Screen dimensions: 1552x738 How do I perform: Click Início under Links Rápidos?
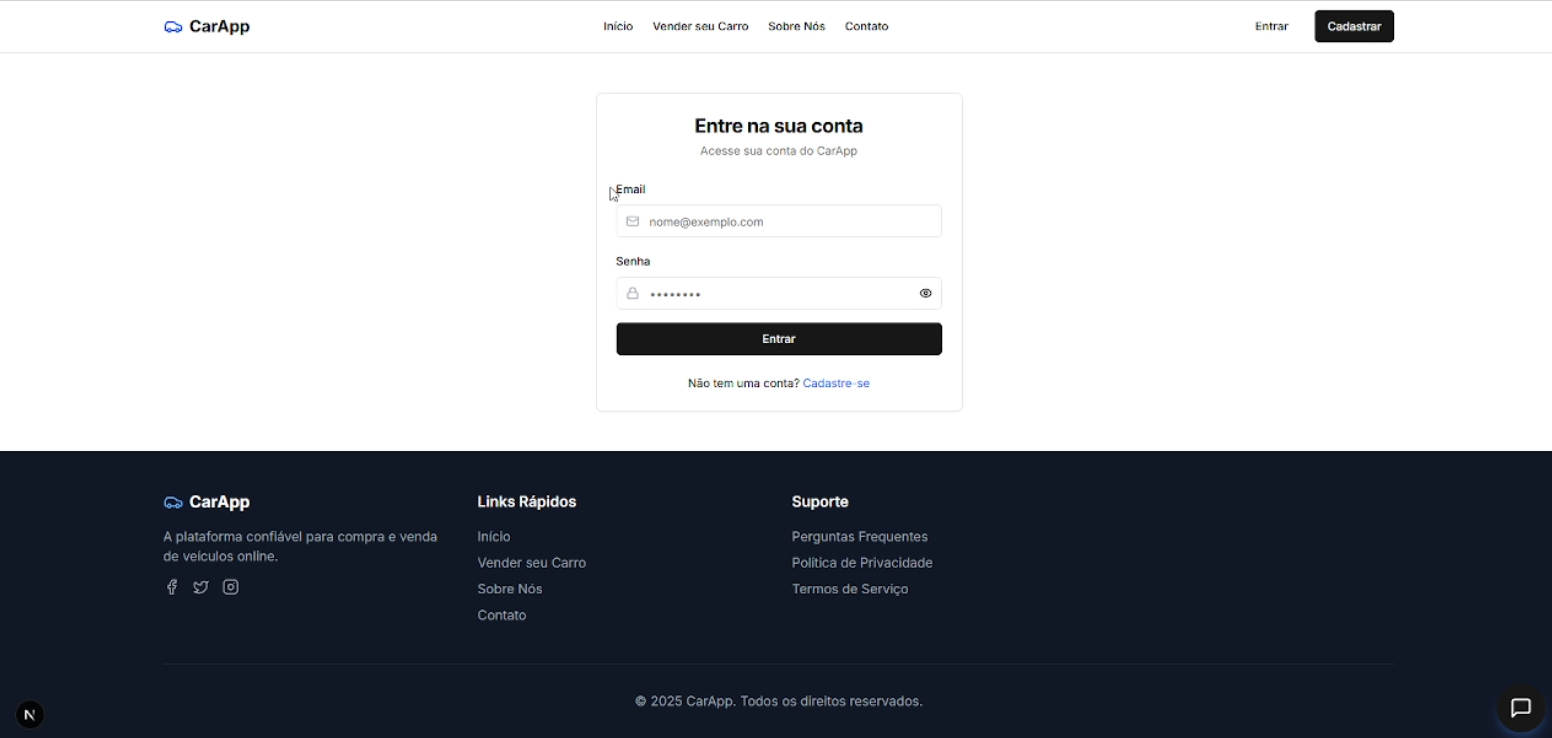click(494, 537)
